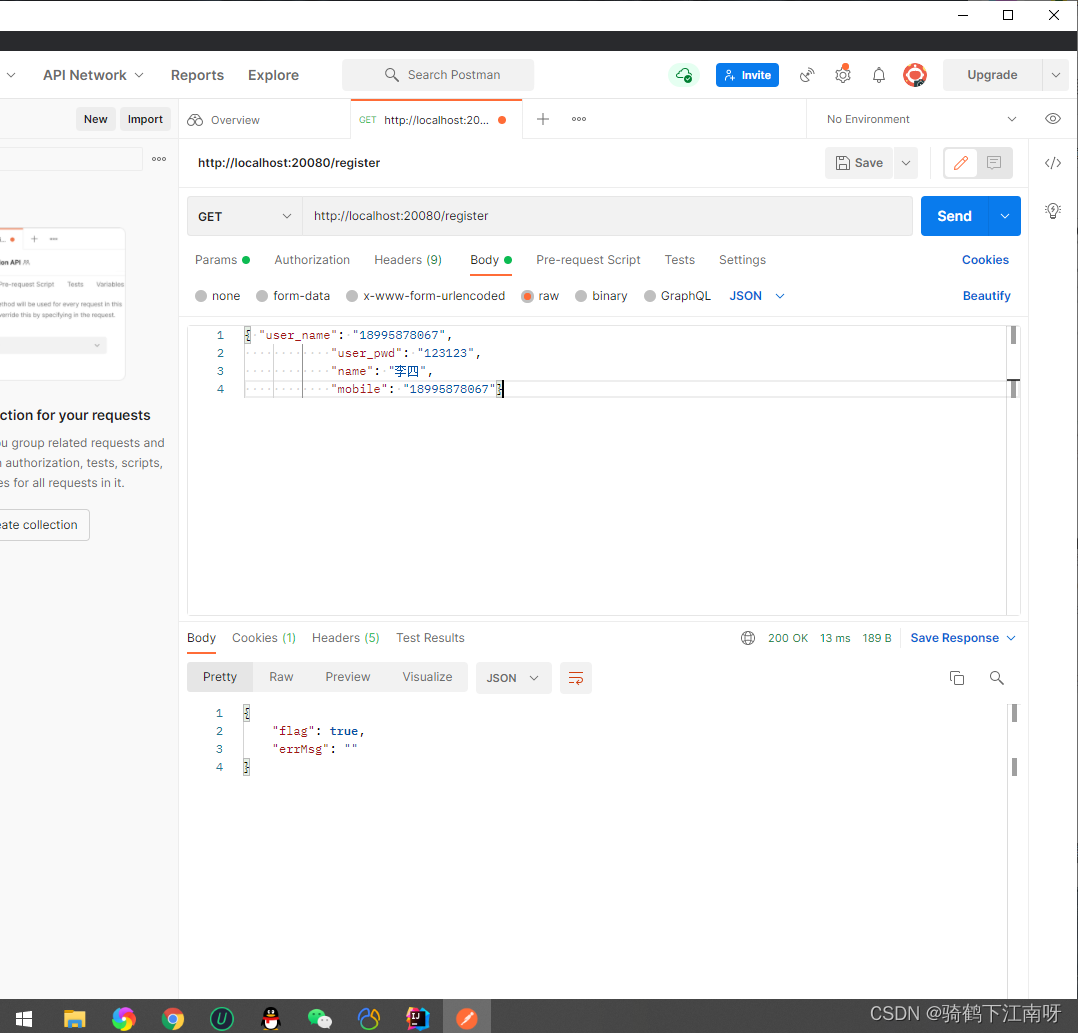This screenshot has width=1078, height=1033.
Task: Open the code snippet panel icon
Action: [1053, 163]
